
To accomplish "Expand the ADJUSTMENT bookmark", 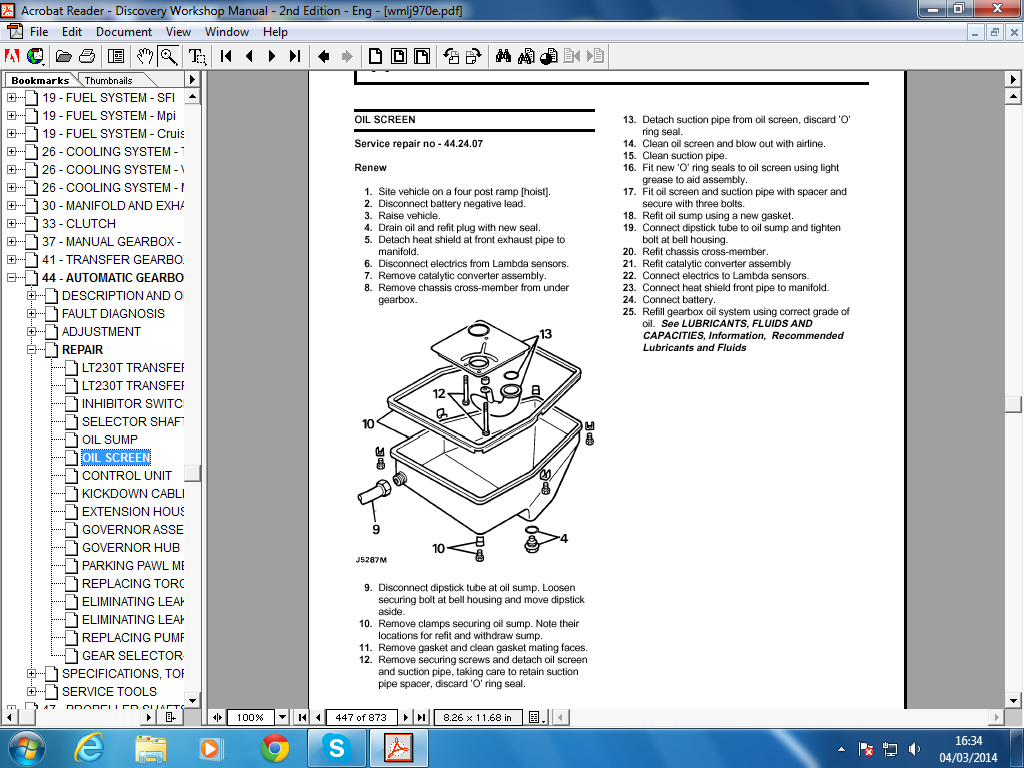I will tap(31, 332).
